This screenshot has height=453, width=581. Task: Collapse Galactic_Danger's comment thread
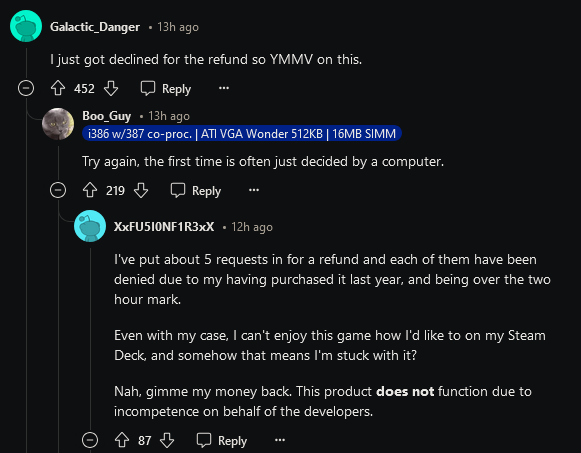[x=26, y=89]
